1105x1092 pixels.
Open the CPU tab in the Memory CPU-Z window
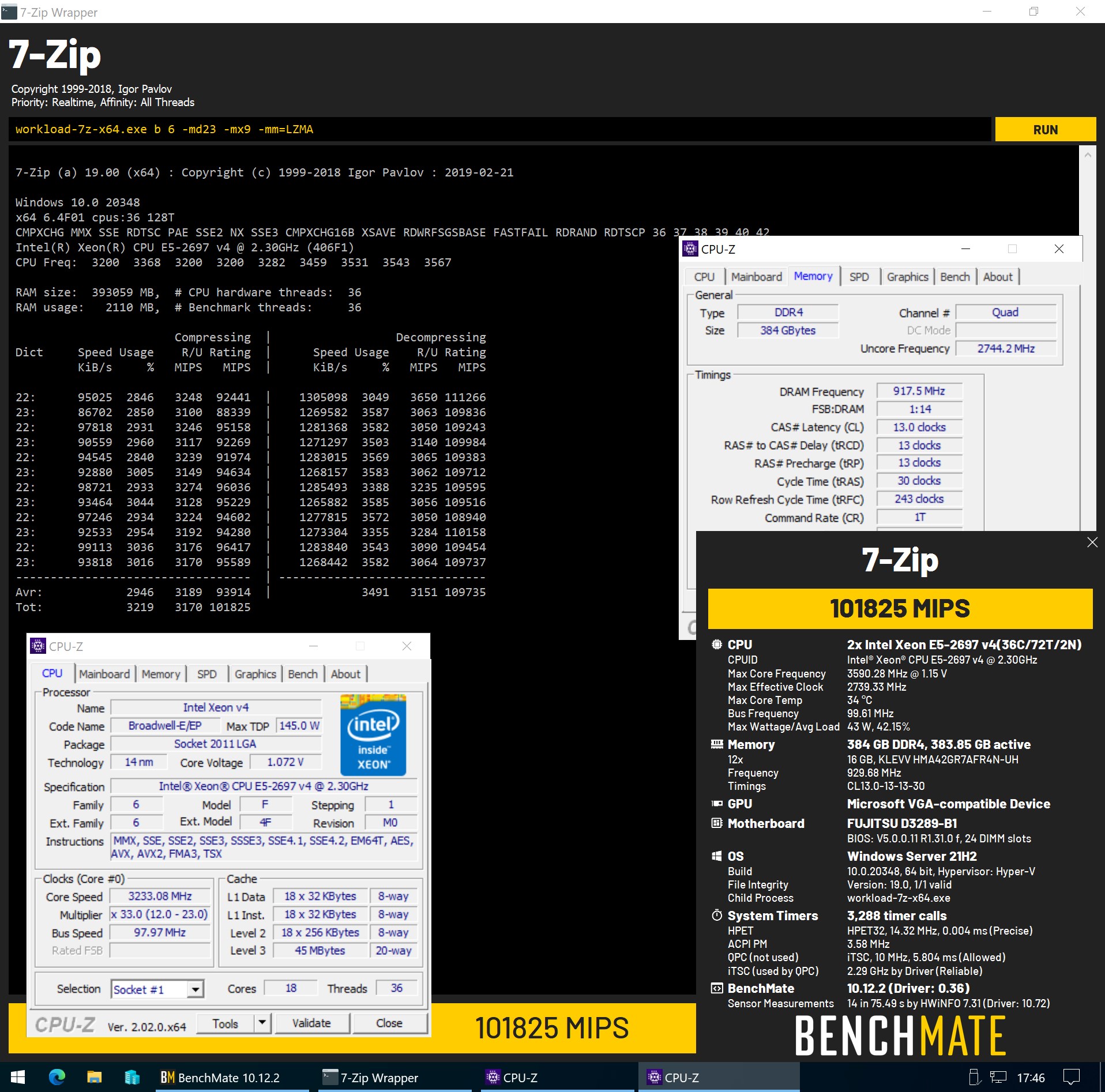704,277
